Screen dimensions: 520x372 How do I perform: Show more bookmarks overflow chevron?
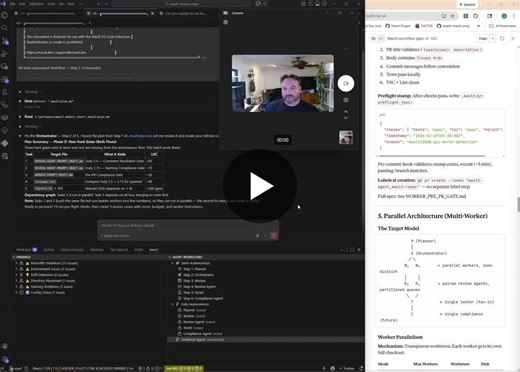(x=479, y=26)
